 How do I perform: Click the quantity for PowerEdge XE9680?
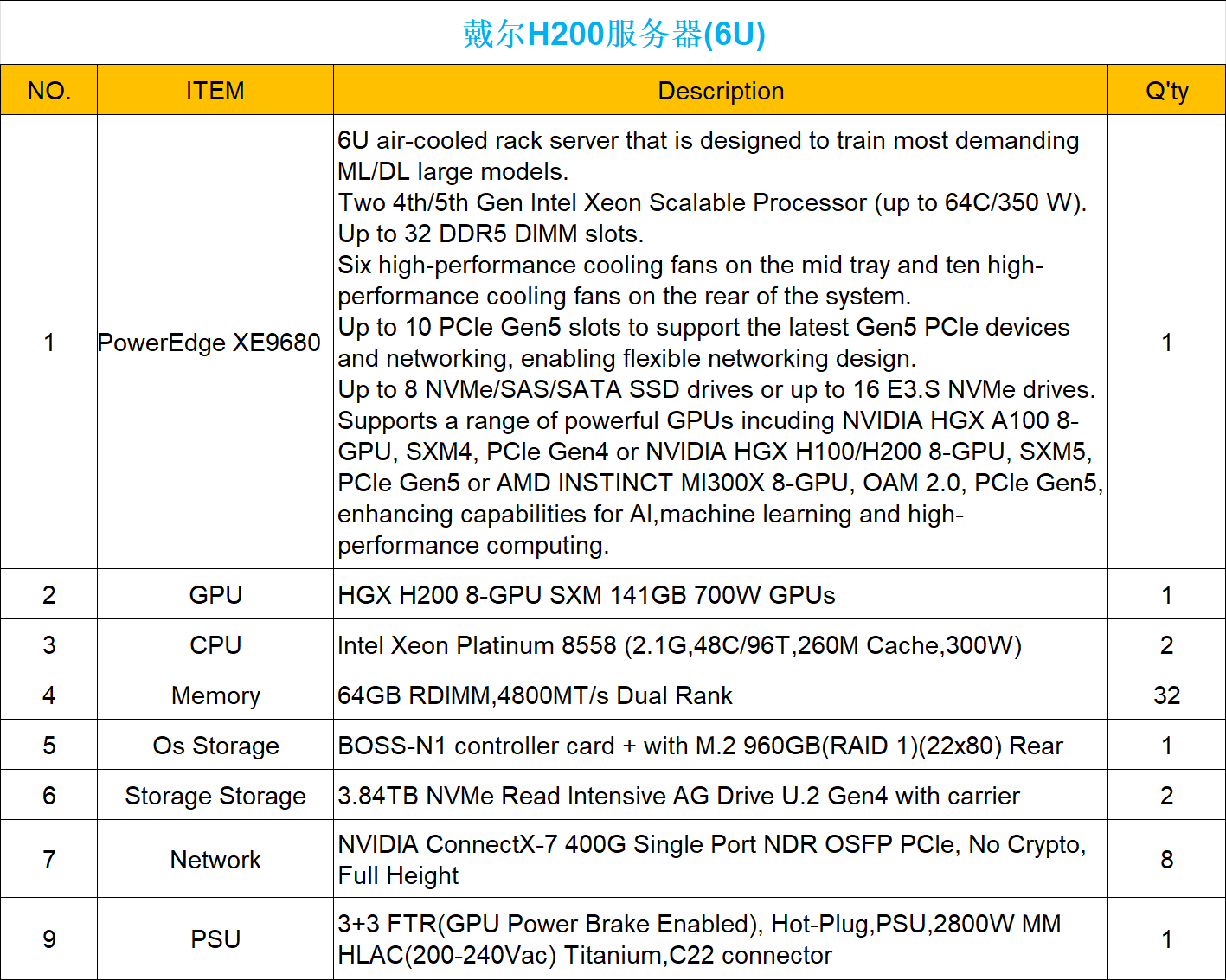(x=1166, y=343)
